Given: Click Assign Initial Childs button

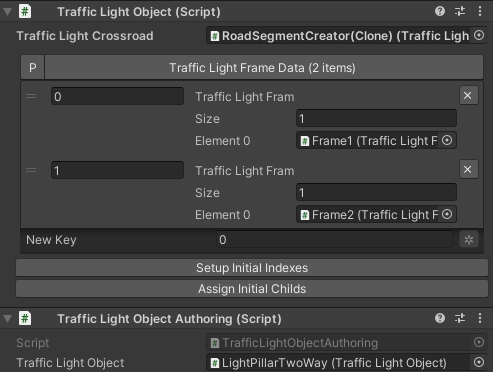Looking at the screenshot, I should (x=252, y=289).
